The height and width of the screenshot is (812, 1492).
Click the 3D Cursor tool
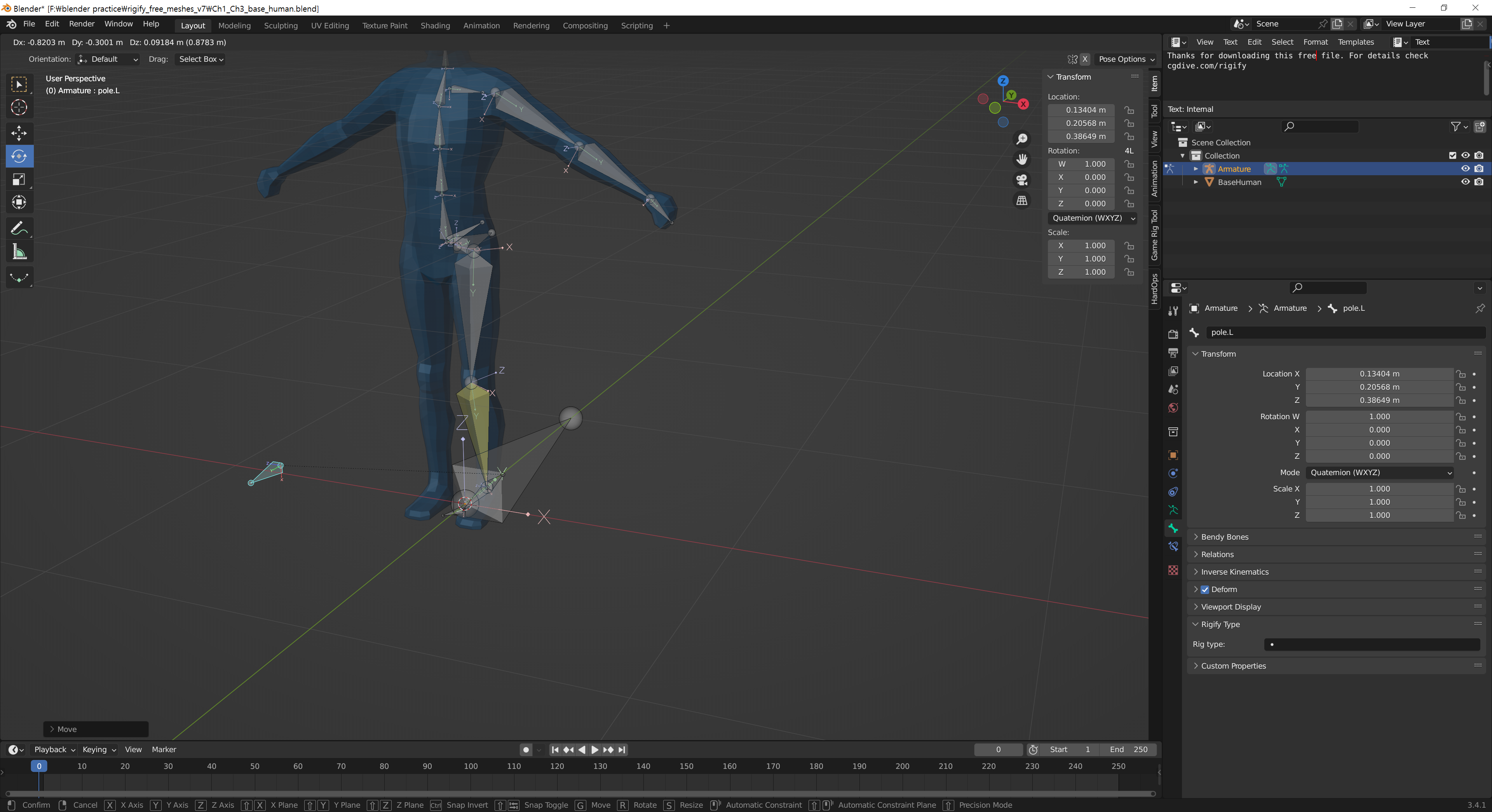click(x=19, y=108)
